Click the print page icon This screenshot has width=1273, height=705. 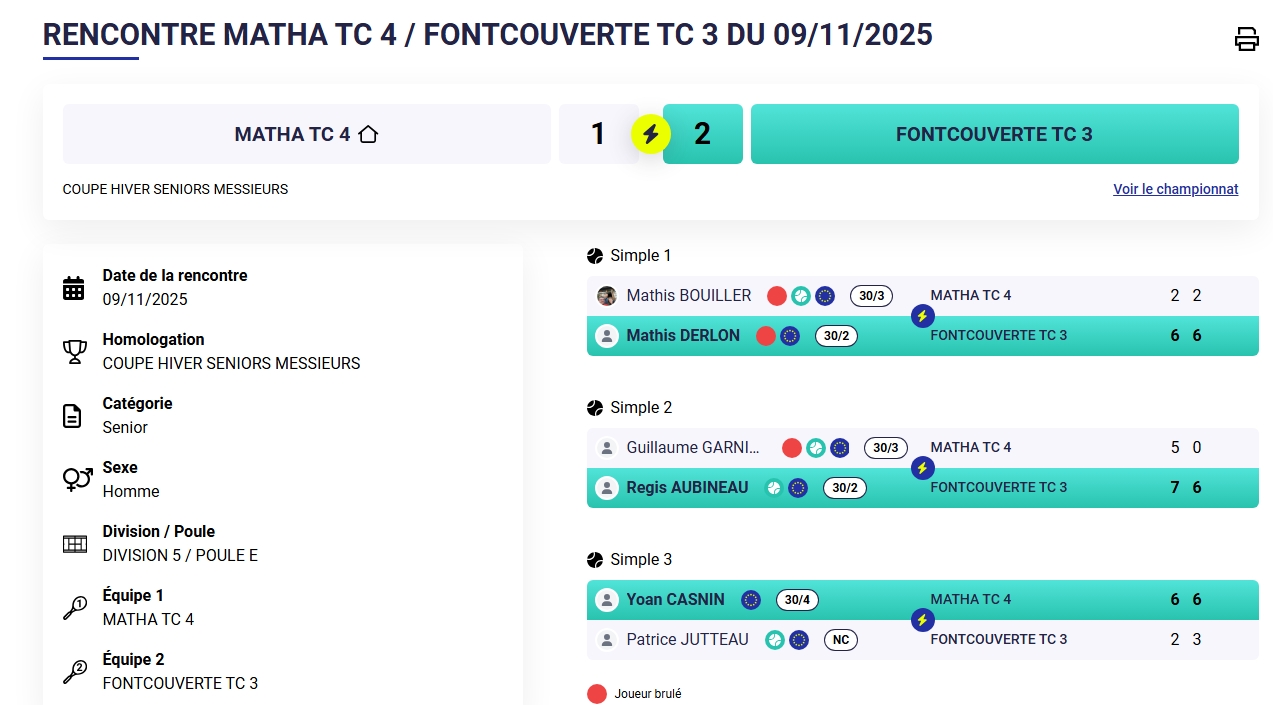pos(1246,39)
